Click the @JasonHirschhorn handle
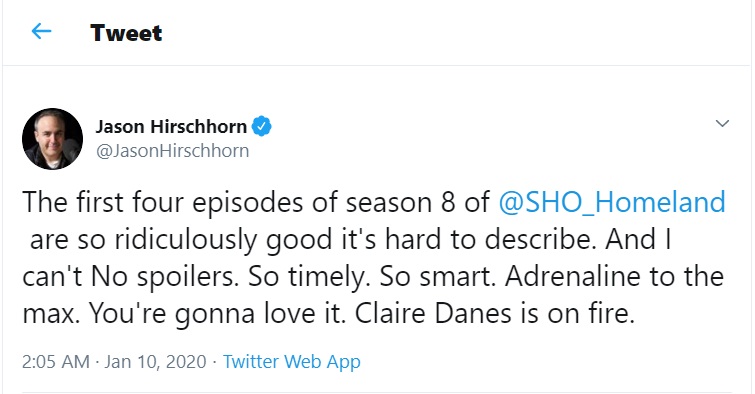755x394 pixels. 172,151
